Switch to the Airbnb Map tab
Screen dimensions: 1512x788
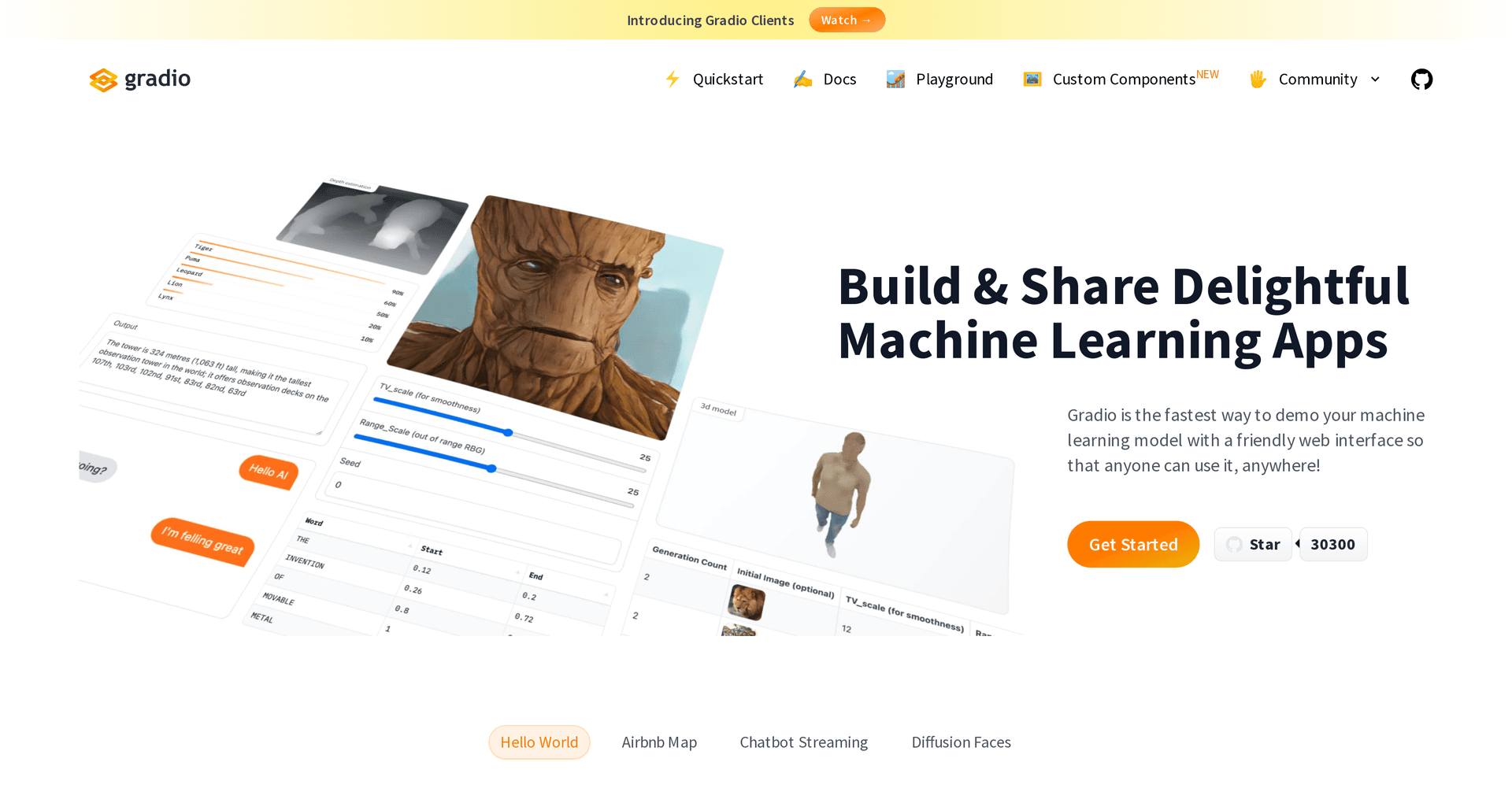tap(659, 742)
